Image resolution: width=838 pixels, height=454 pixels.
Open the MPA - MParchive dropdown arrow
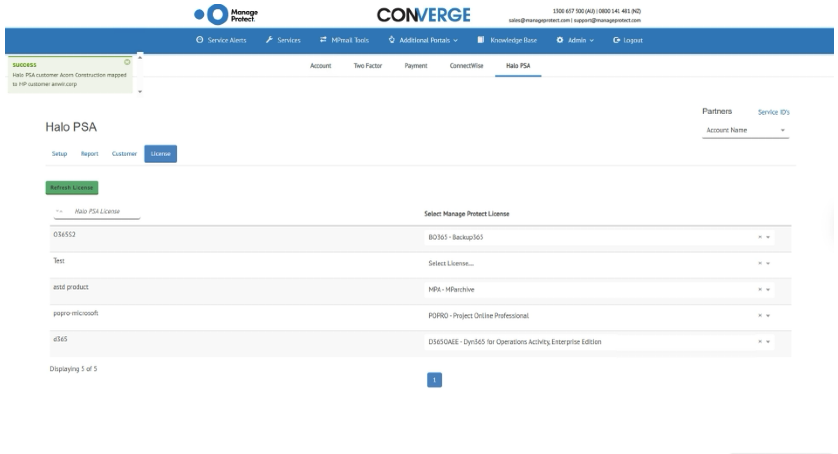(x=768, y=289)
